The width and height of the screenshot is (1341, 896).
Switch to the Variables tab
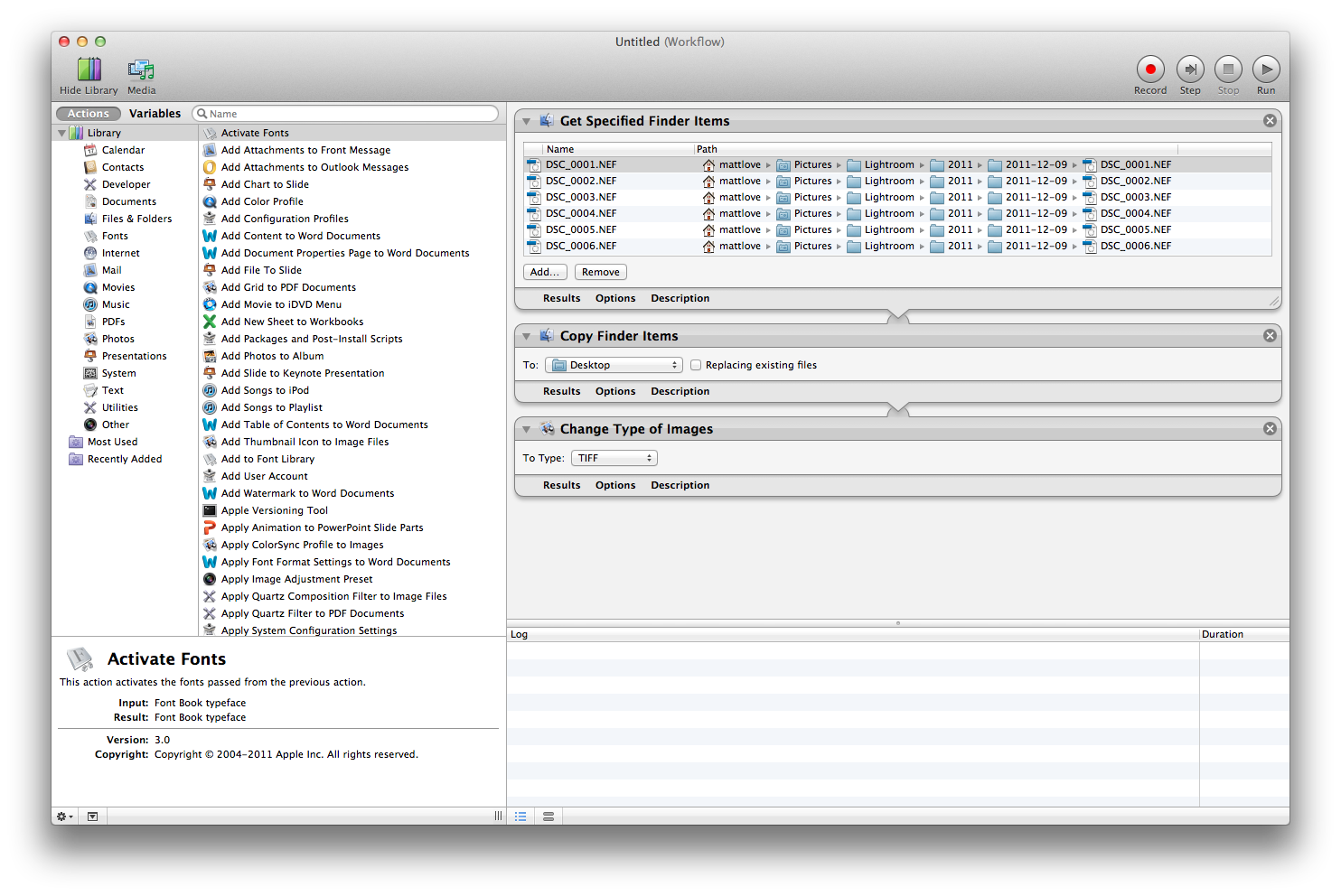[x=155, y=114]
